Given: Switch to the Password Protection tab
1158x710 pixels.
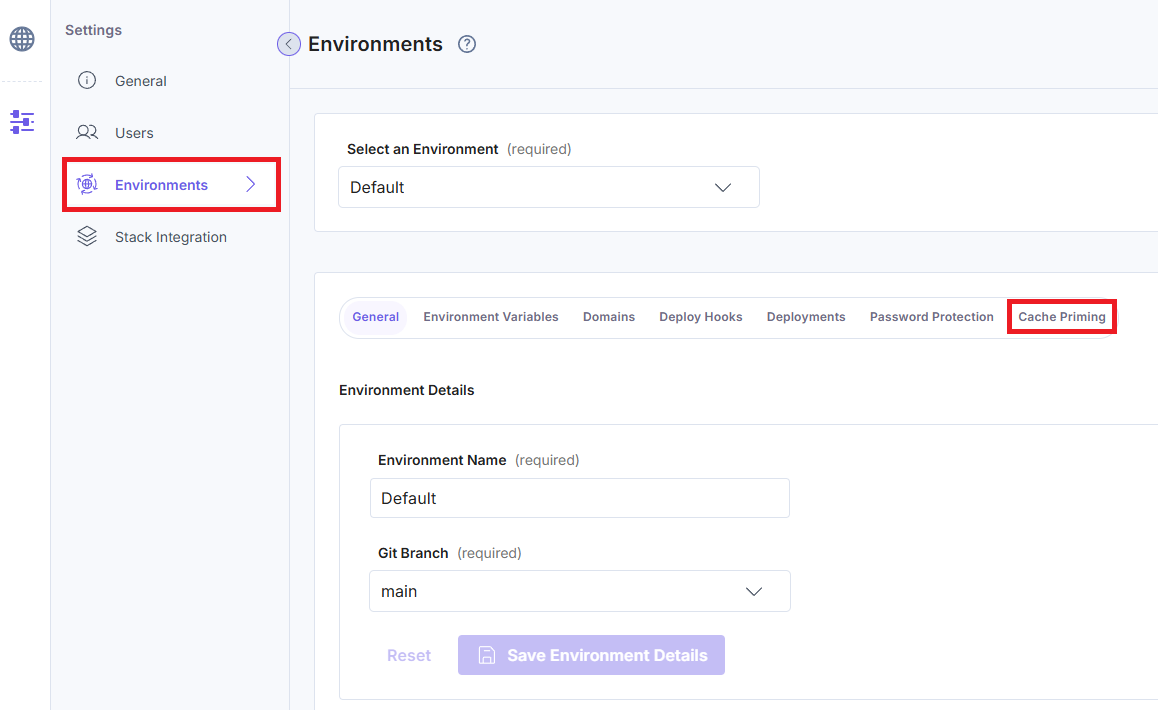Looking at the screenshot, I should 931,317.
